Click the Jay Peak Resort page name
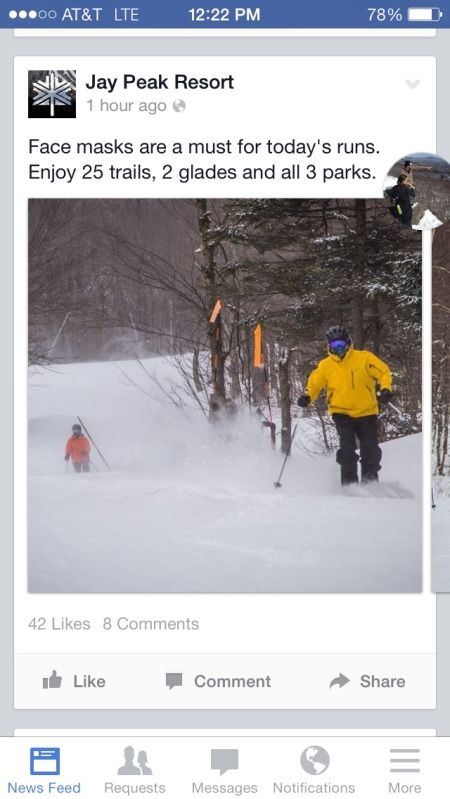 pos(160,82)
